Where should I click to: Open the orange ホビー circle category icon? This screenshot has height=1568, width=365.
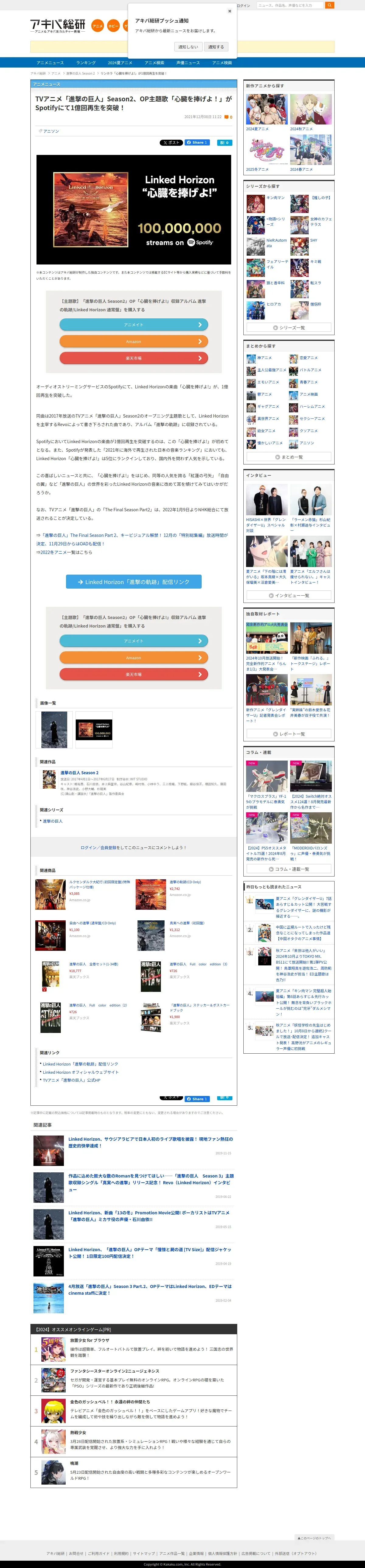(x=113, y=26)
